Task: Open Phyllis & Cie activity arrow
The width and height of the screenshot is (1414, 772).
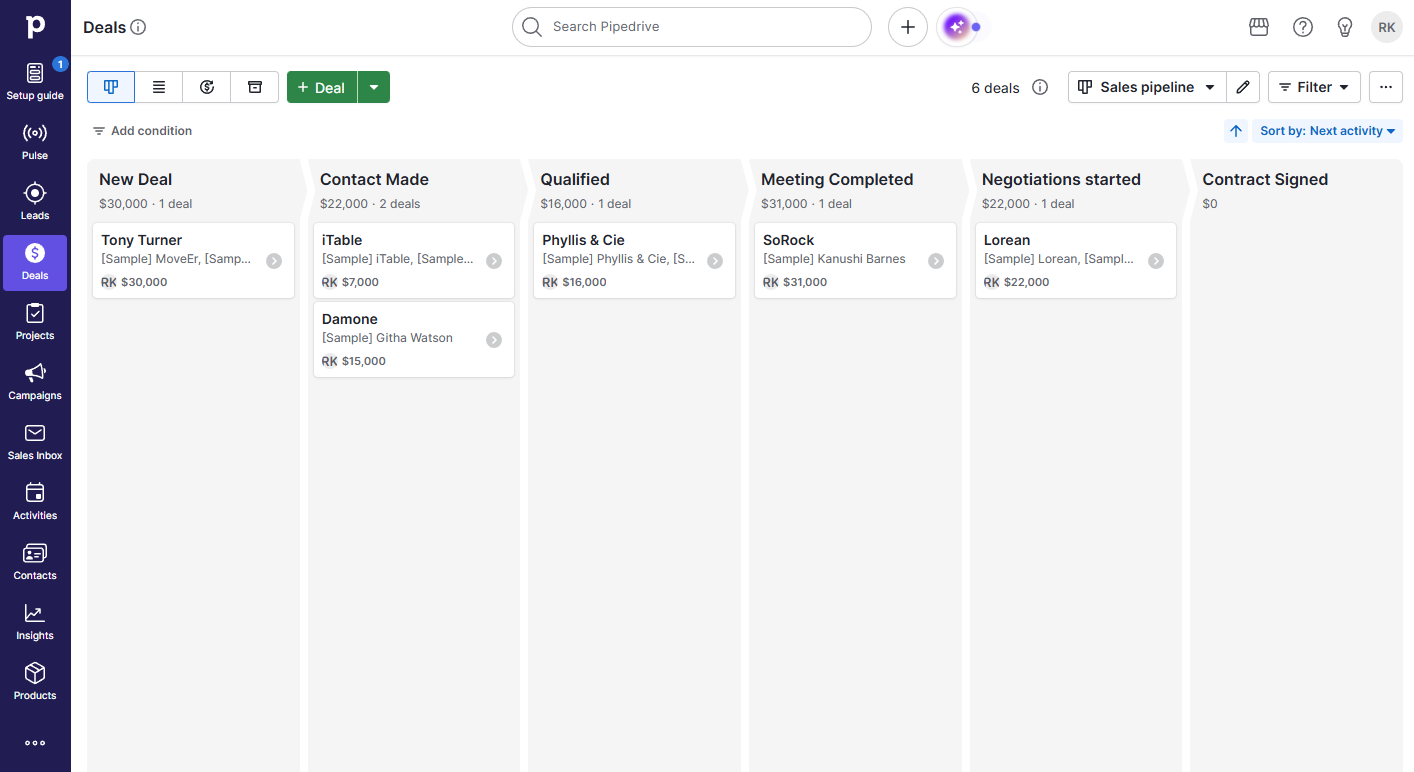Action: (715, 261)
